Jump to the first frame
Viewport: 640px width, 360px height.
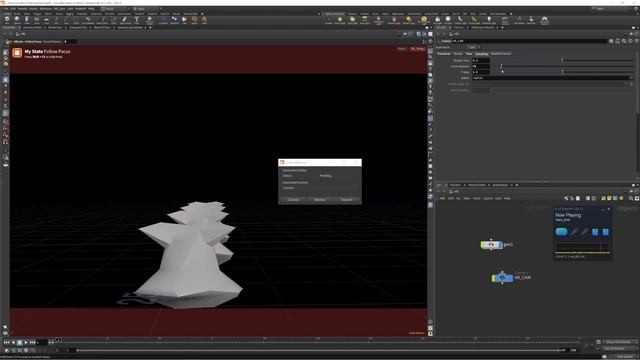click(6, 342)
